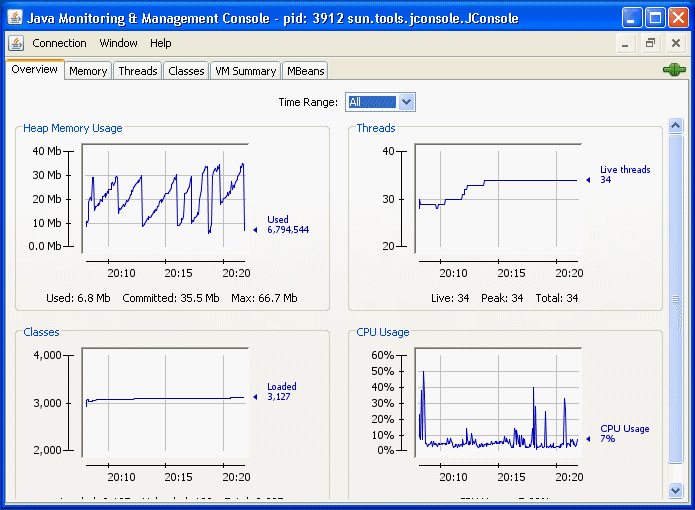
Task: Maximize the JConsole window
Action: coord(655,18)
